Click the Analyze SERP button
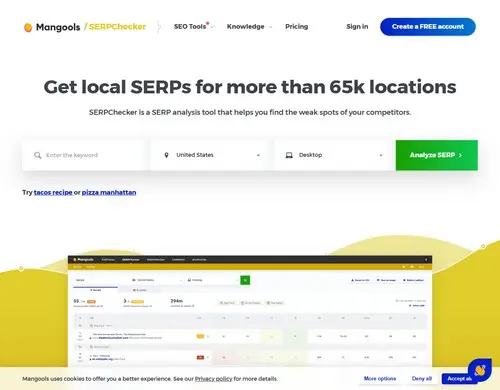This screenshot has height=390, width=500. coord(437,155)
